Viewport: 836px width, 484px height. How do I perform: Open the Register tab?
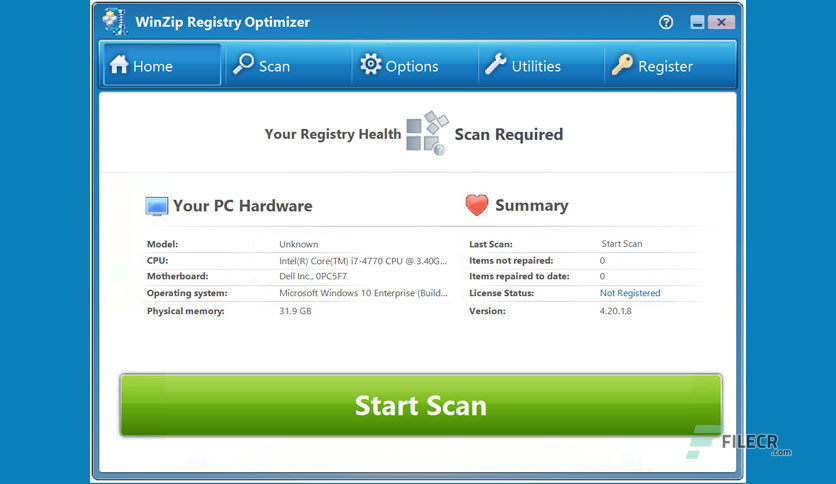point(670,65)
